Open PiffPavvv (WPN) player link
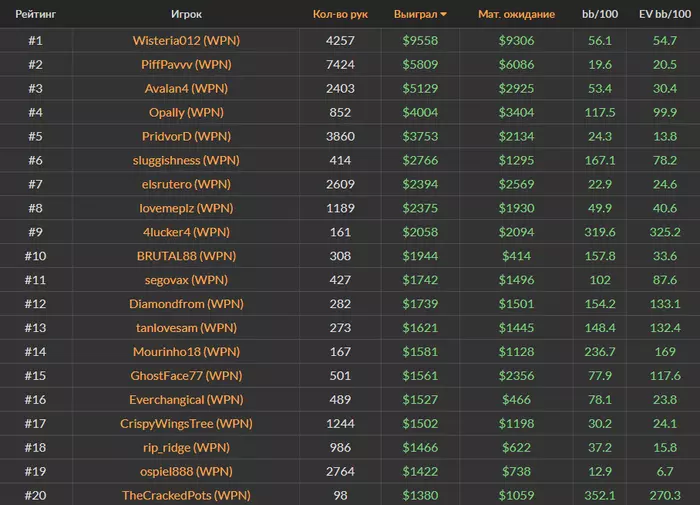This screenshot has width=700, height=505. [186, 64]
